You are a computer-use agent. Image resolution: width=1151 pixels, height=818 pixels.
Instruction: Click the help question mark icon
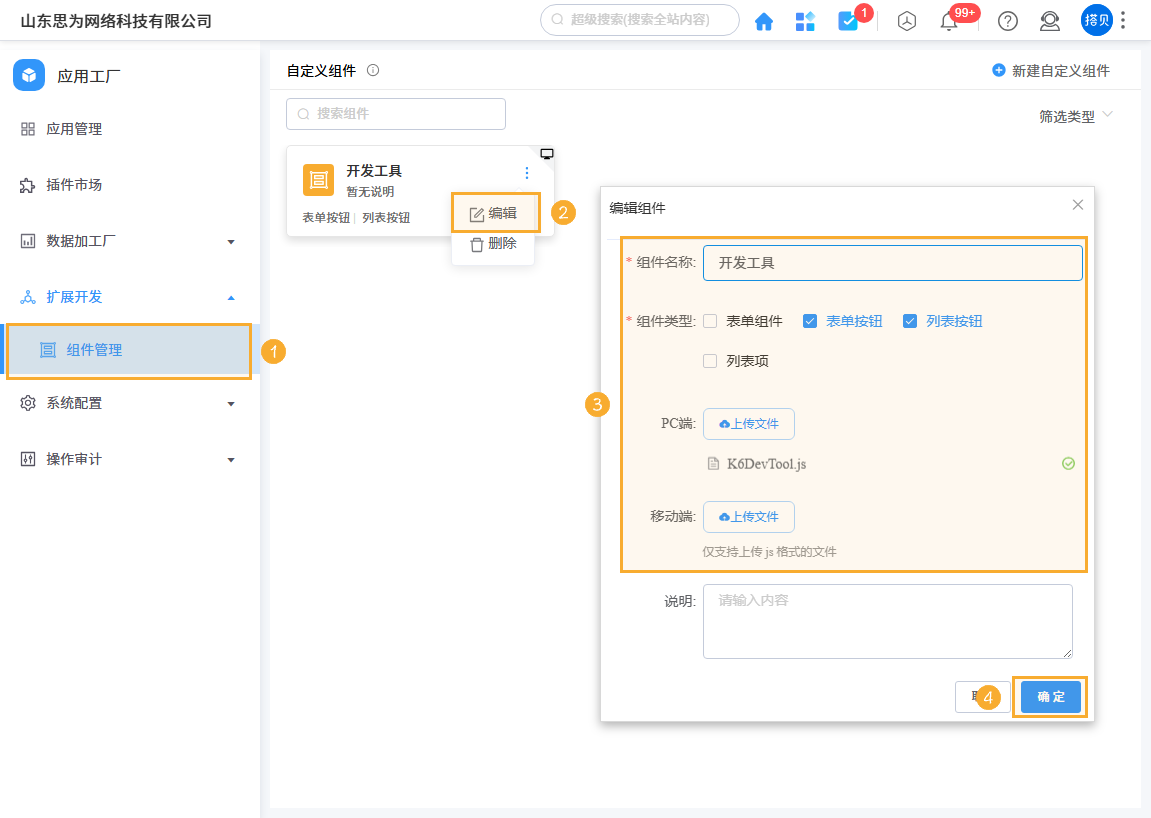coord(1006,20)
